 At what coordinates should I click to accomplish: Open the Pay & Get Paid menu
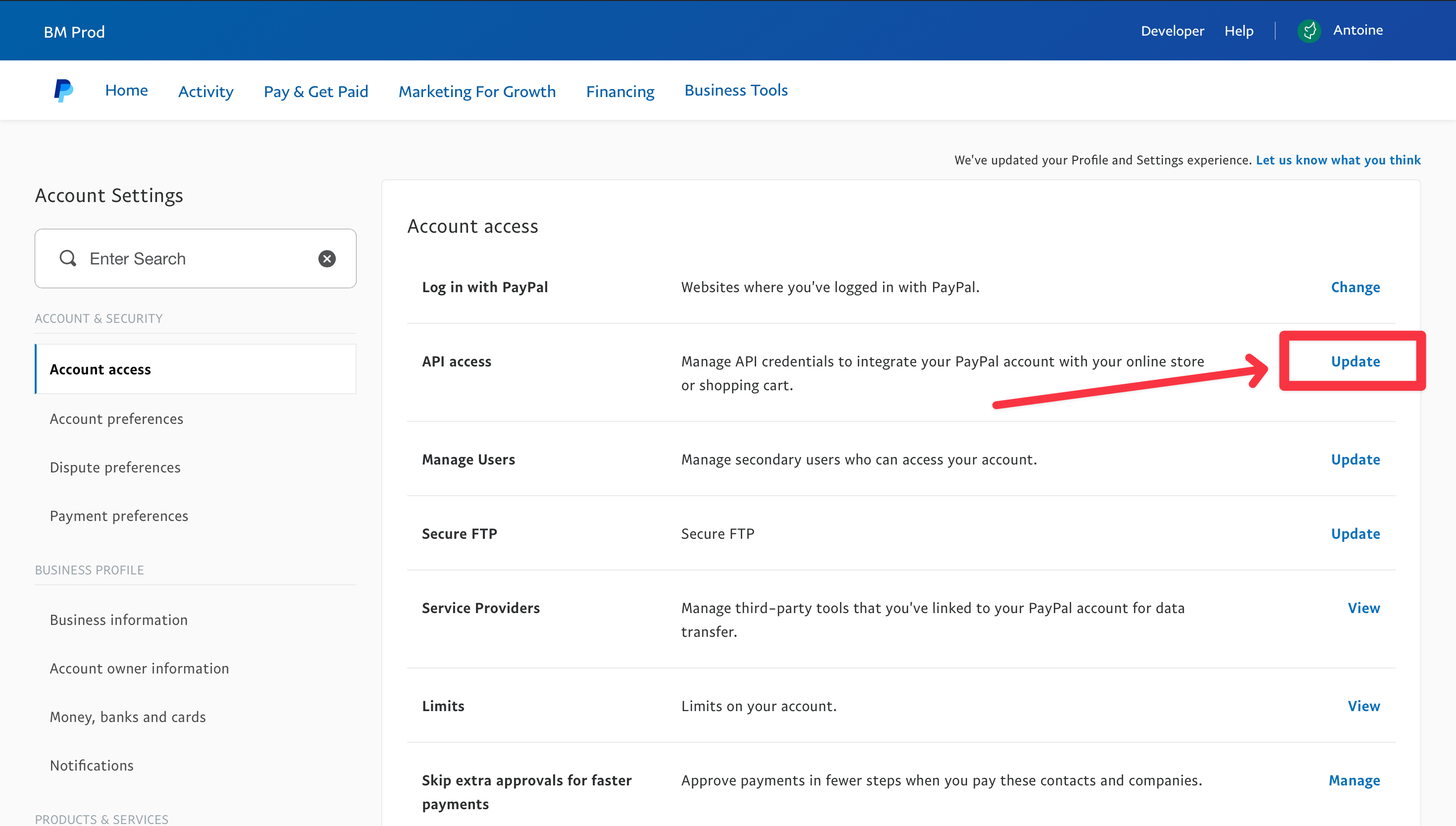[316, 91]
